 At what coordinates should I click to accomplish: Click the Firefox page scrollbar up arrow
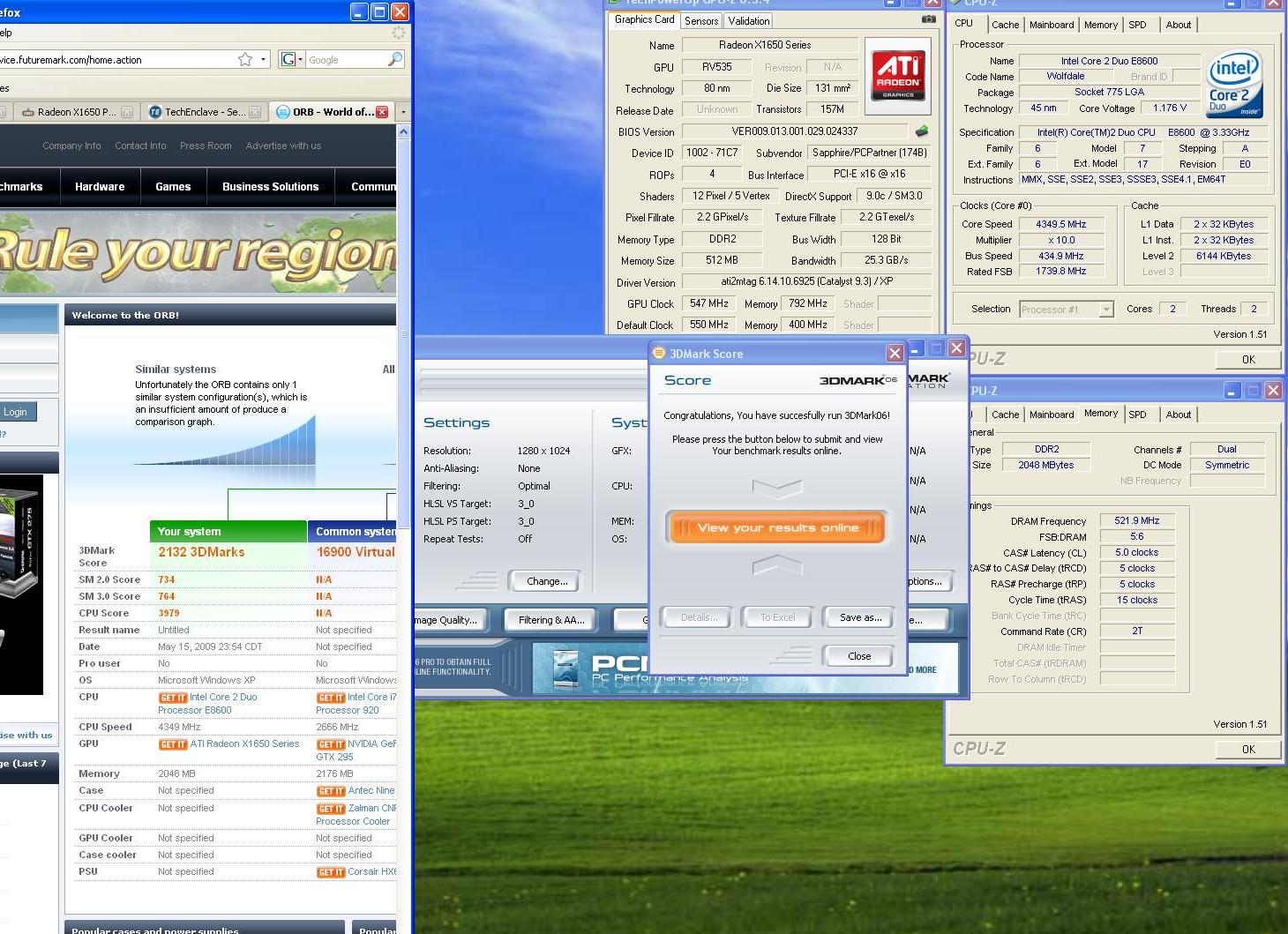point(404,131)
